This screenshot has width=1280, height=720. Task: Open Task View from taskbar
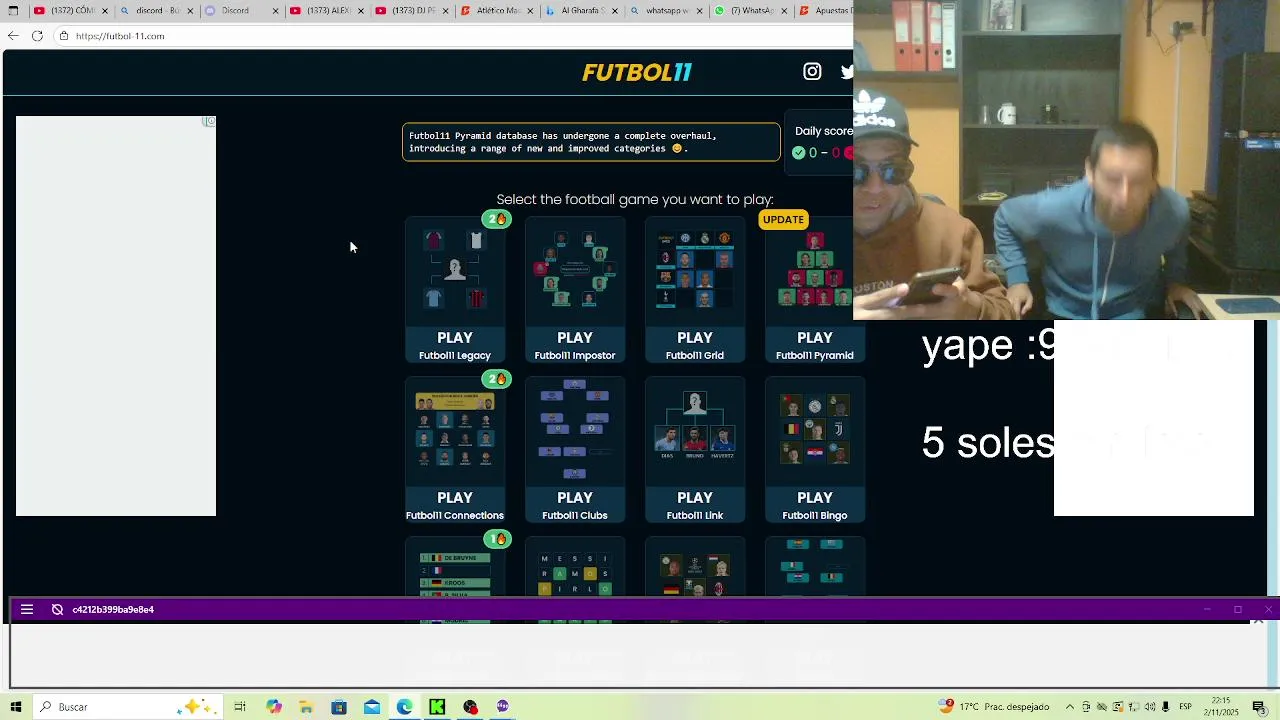click(x=240, y=707)
